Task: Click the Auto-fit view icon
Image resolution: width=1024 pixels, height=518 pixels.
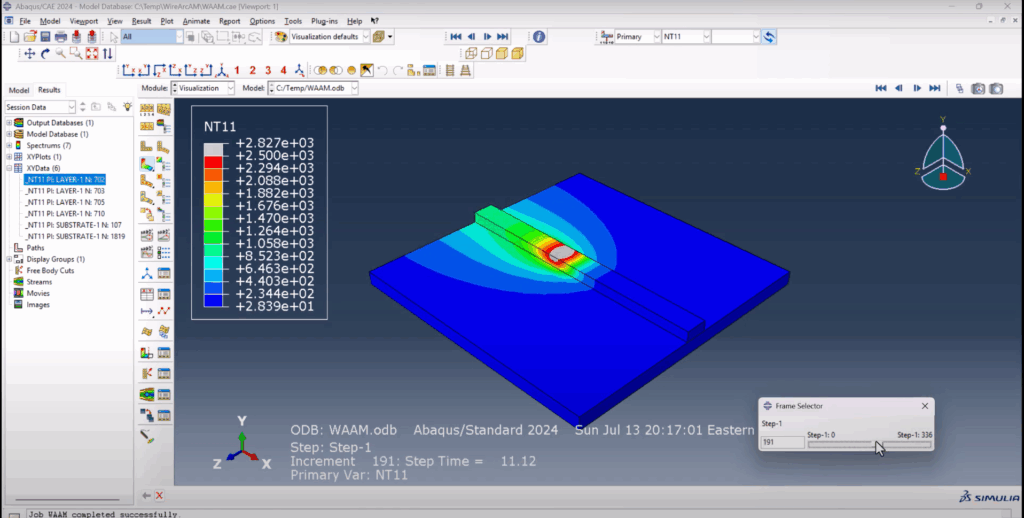Action: pyautogui.click(x=92, y=54)
